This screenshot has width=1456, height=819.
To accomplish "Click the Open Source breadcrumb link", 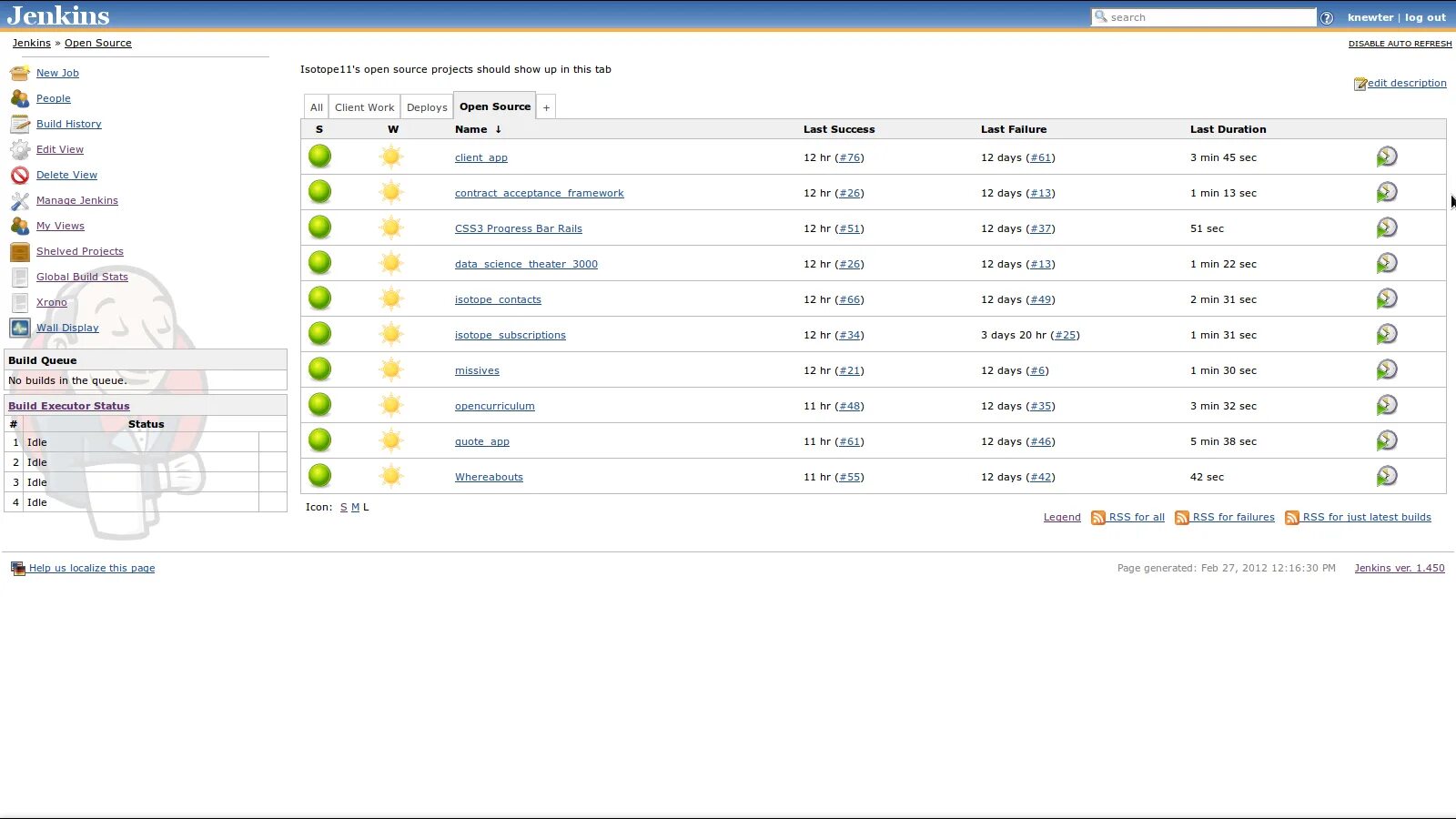I will (98, 43).
